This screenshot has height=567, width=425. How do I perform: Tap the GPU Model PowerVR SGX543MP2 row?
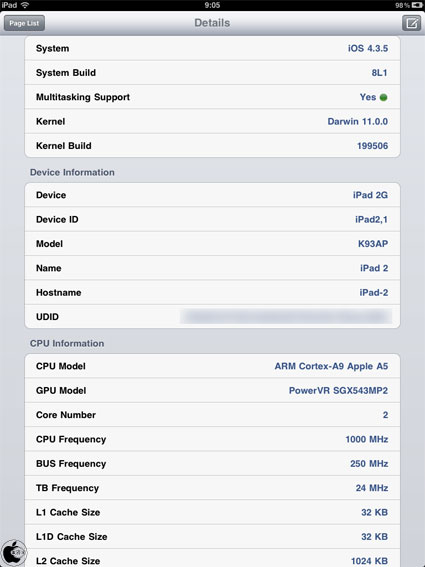(x=212, y=391)
